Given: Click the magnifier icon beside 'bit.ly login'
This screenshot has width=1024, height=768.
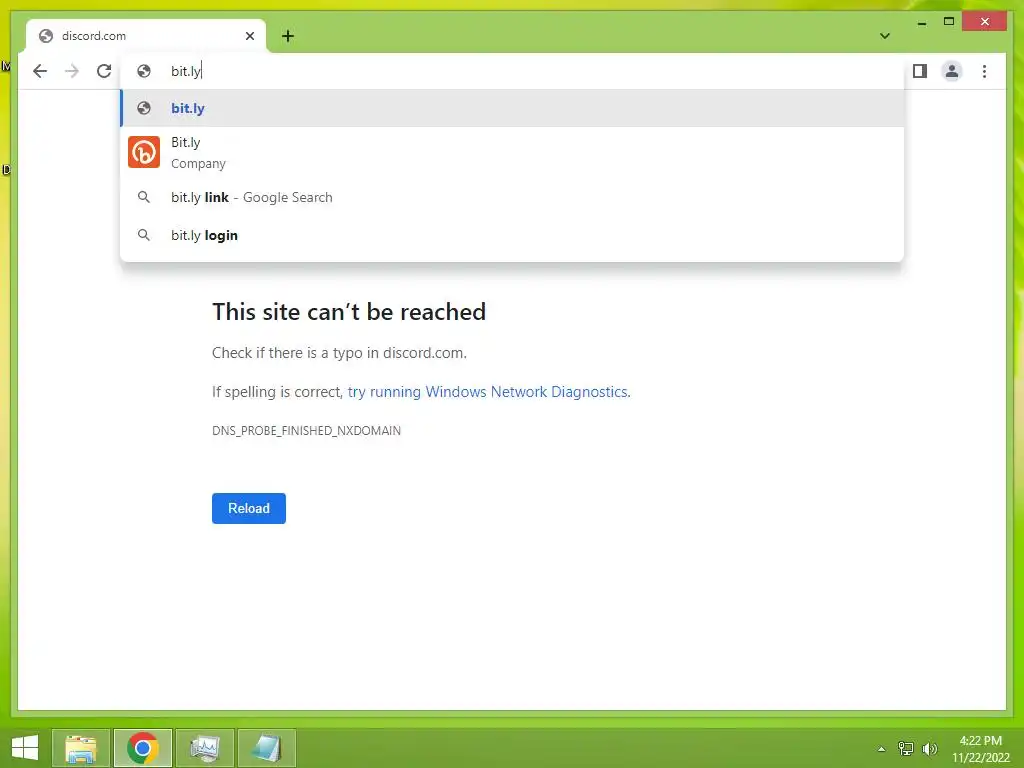Looking at the screenshot, I should 144,235.
